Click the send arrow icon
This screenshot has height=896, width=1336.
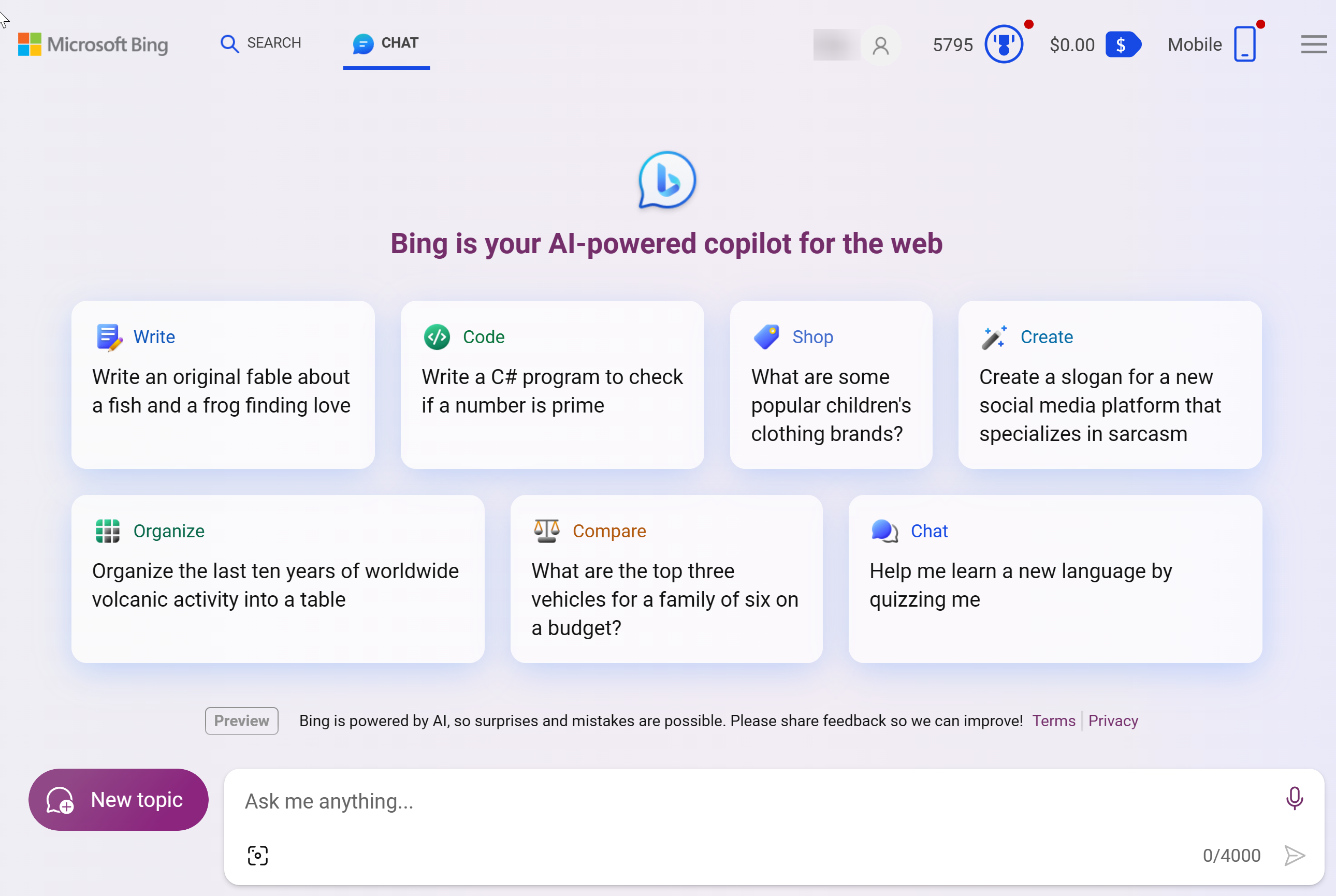click(x=1294, y=856)
